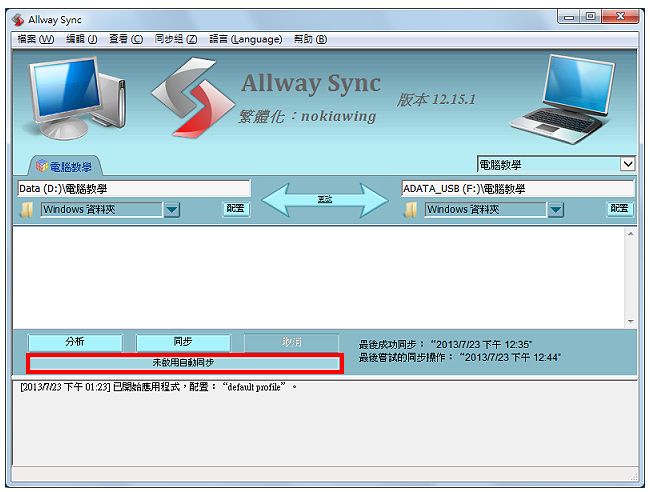Open the 查看 (C) menu

[x=126, y=39]
